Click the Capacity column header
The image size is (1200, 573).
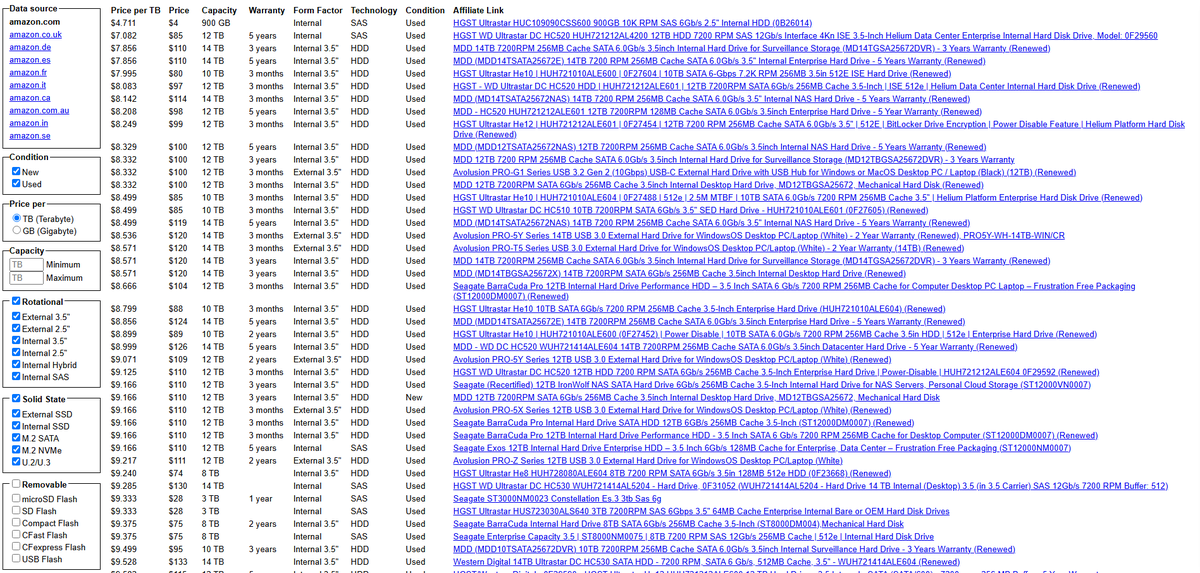click(x=219, y=10)
